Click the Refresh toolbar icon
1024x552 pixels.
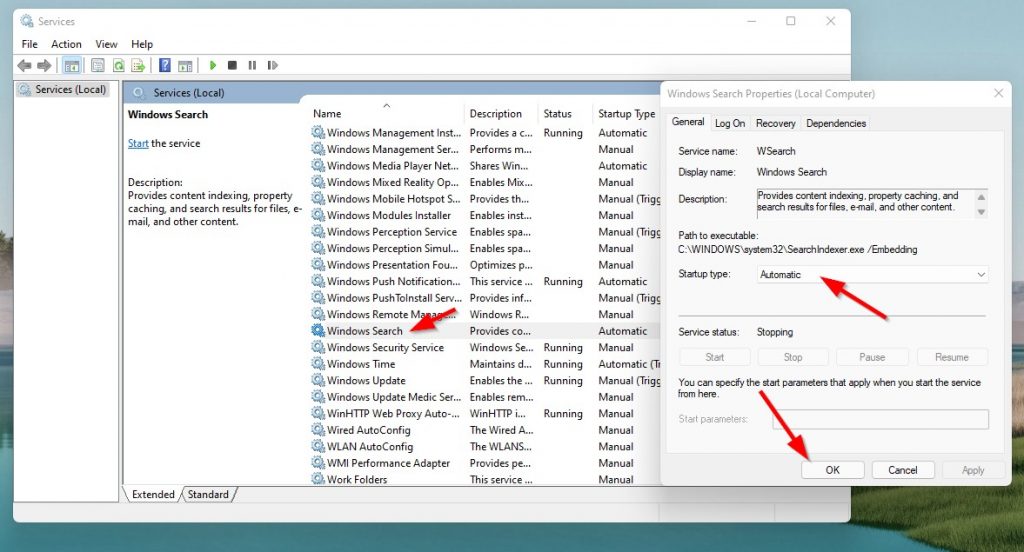[x=118, y=65]
